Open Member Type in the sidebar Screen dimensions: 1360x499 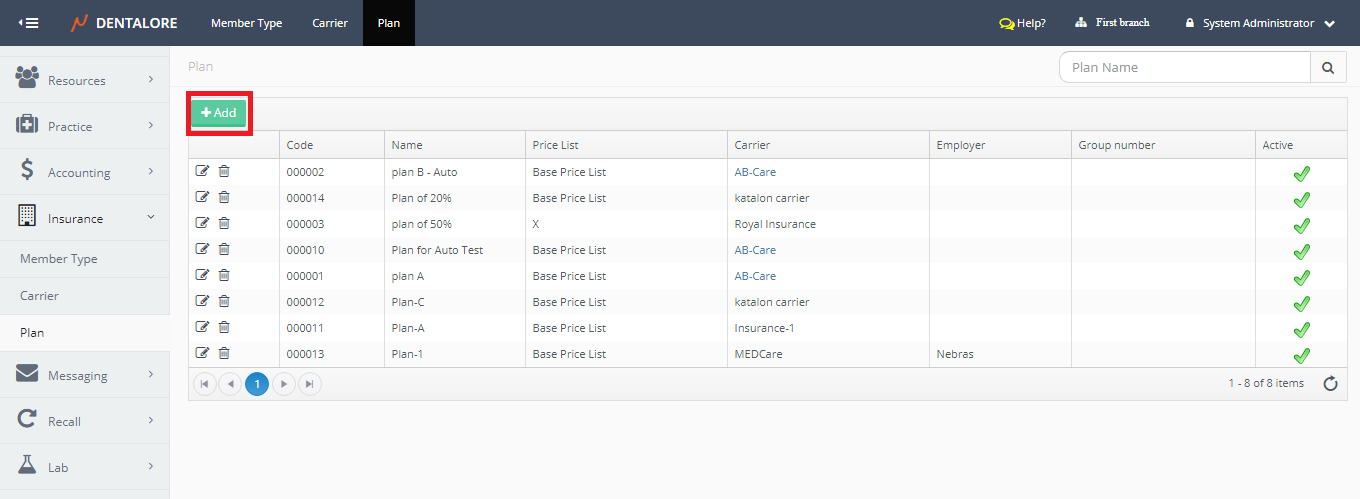59,259
